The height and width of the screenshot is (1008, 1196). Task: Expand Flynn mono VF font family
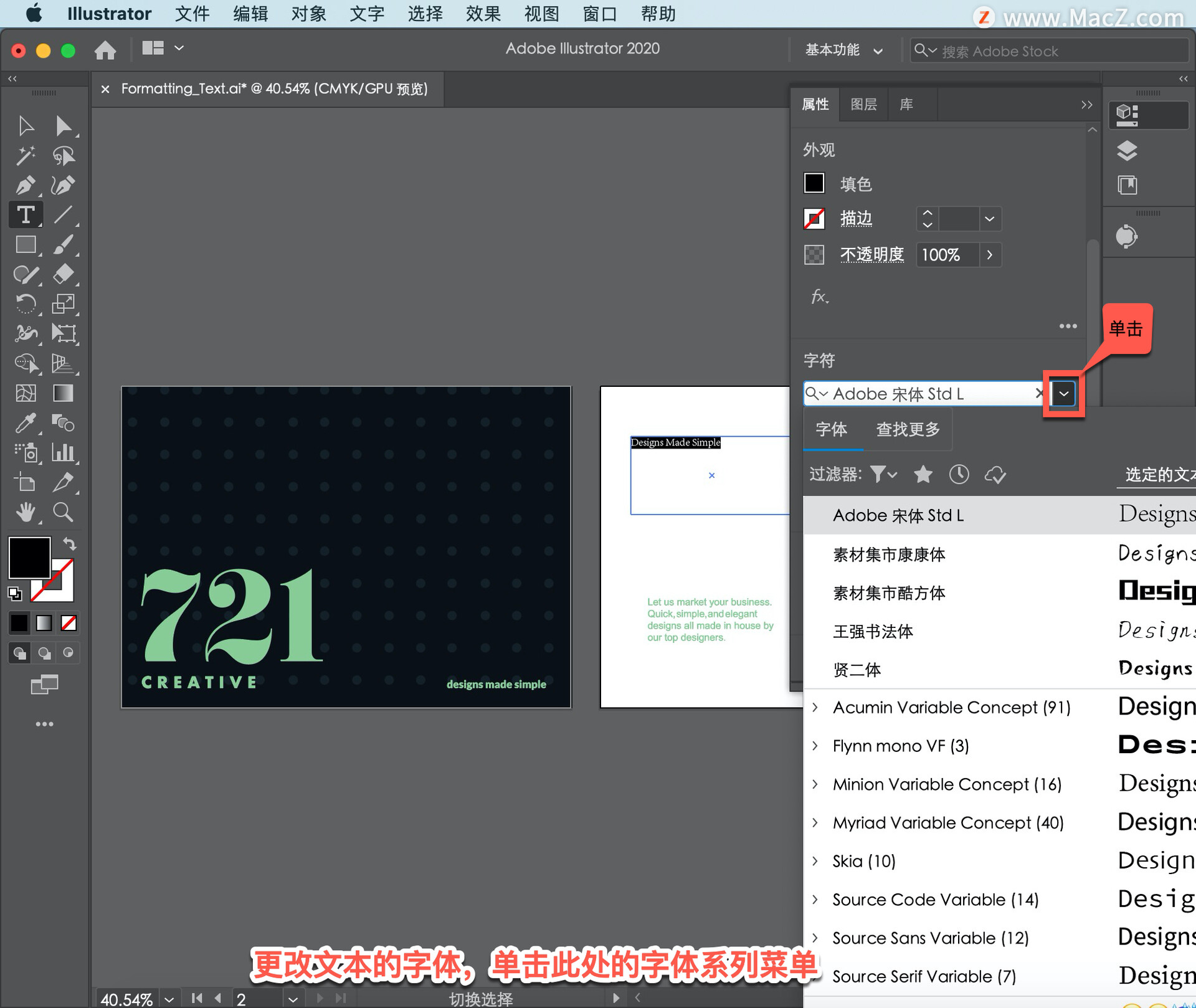(815, 746)
